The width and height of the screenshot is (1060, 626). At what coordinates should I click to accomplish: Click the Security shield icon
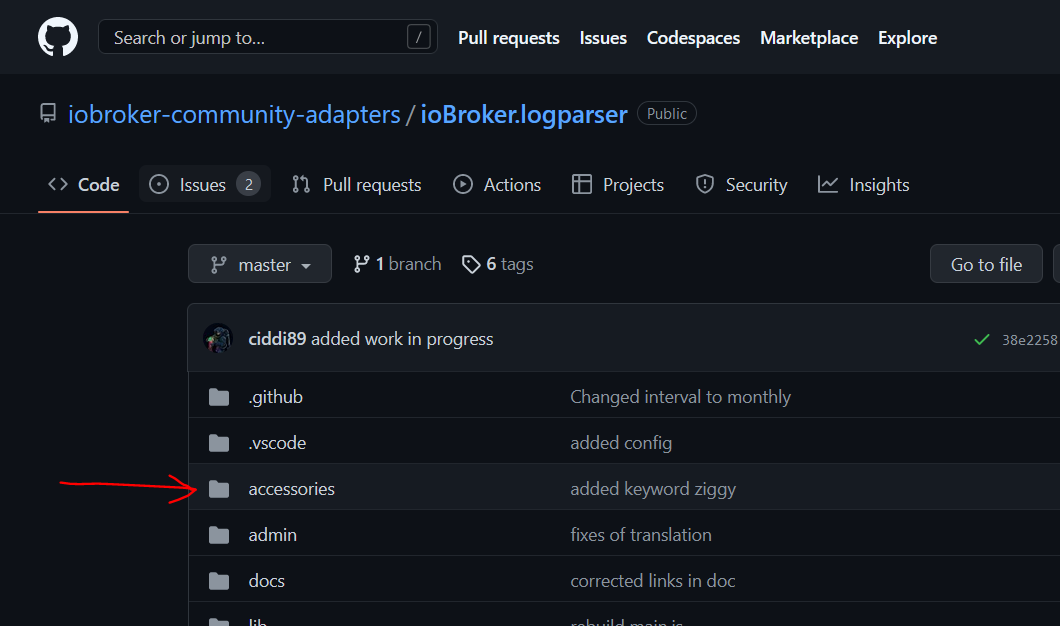(x=705, y=184)
